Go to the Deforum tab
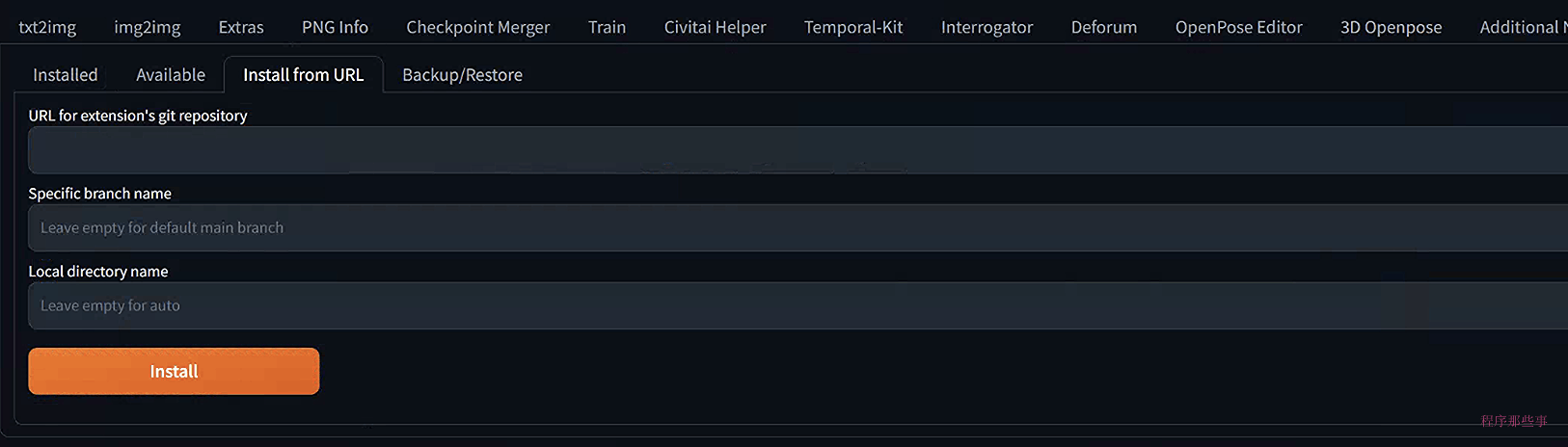 coord(1103,27)
